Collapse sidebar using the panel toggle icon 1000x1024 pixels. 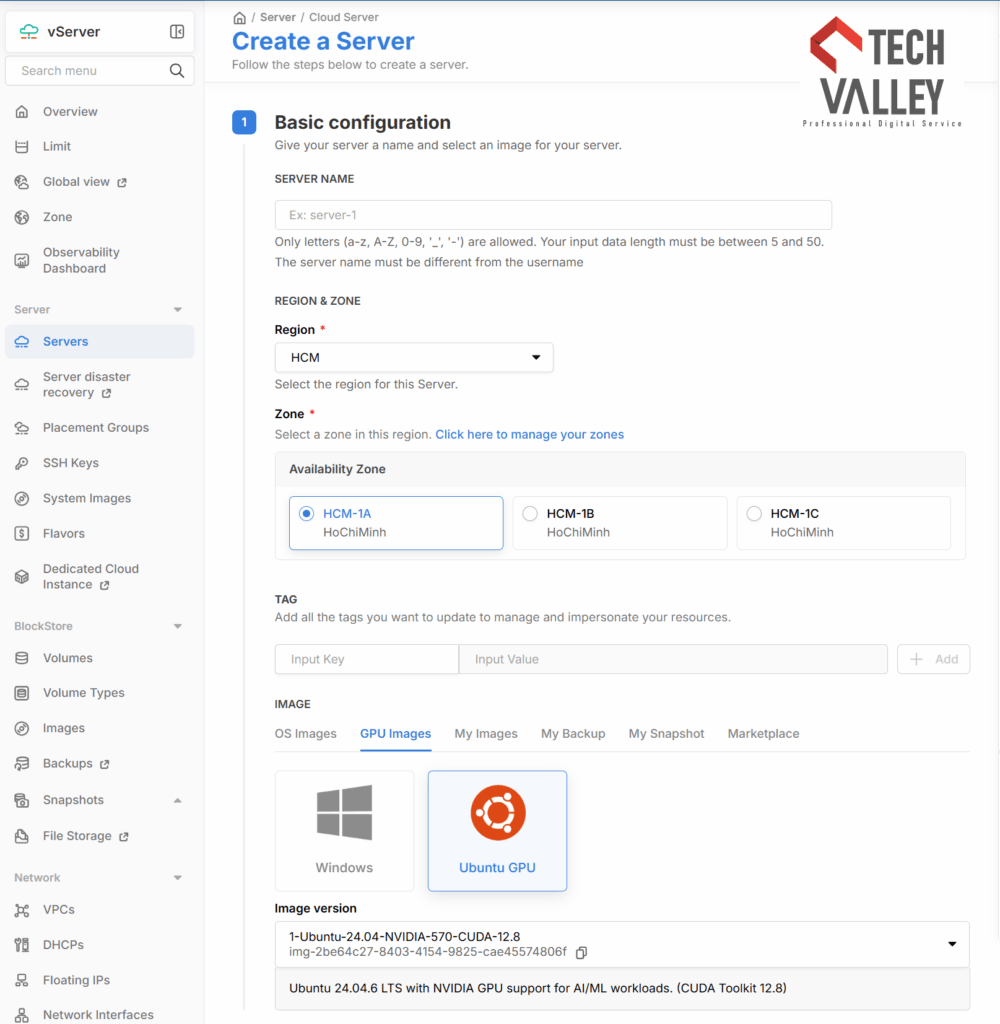point(177,31)
